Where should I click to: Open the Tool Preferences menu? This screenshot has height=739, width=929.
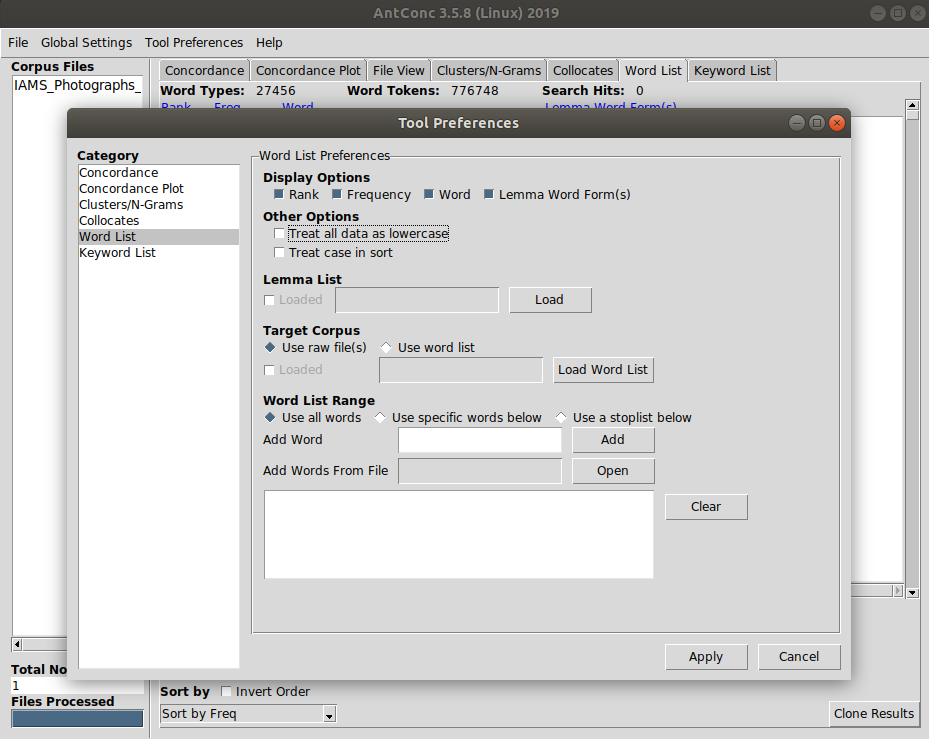coord(194,43)
